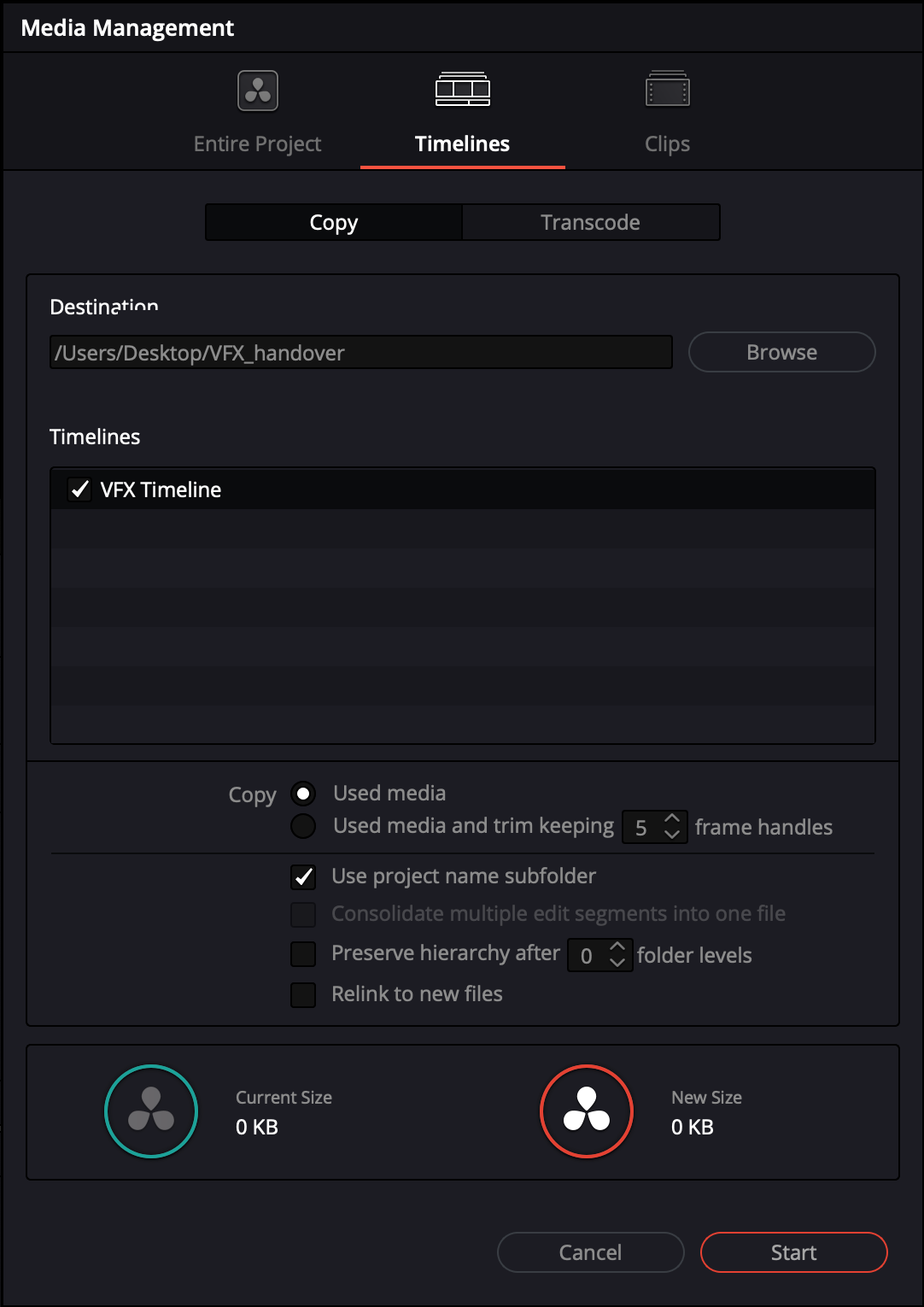
Task: Click the teal Current Size Resolve logo
Action: (150, 1111)
